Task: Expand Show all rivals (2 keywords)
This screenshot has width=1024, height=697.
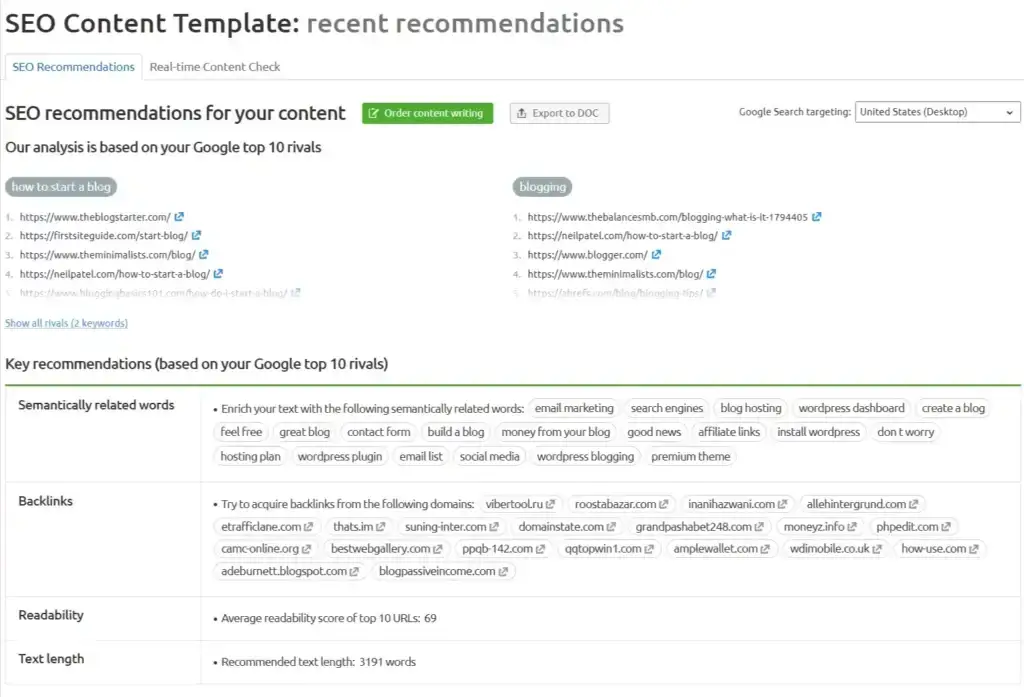Action: pos(65,323)
